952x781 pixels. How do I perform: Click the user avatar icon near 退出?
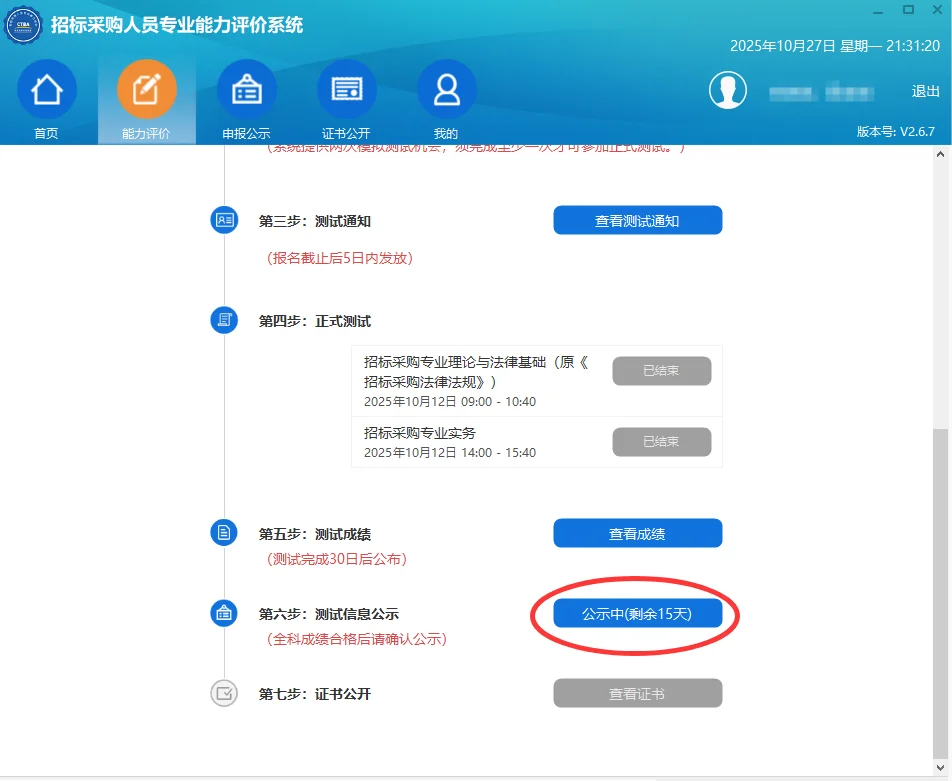coord(728,89)
